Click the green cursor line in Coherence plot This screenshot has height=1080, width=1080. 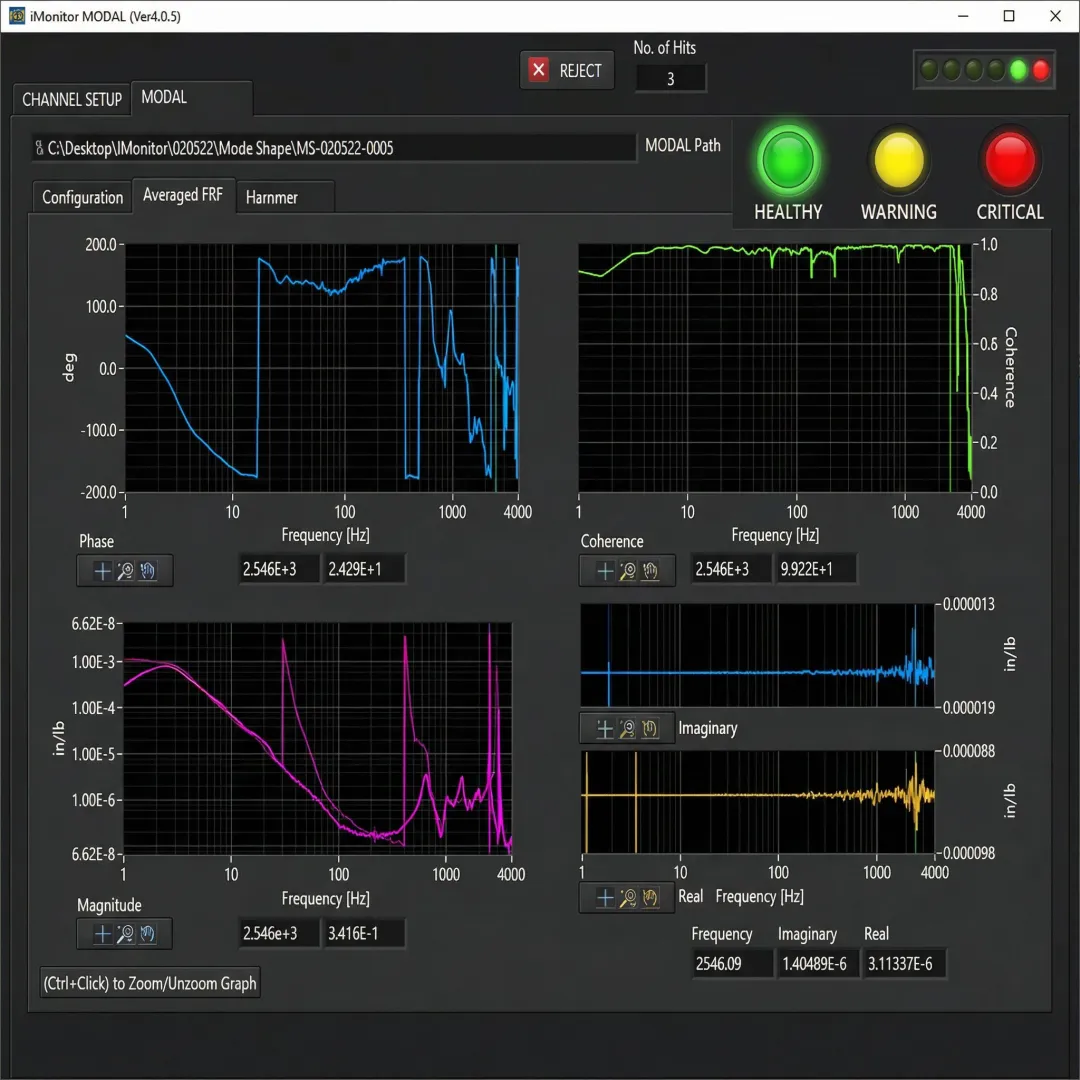pyautogui.click(x=951, y=368)
